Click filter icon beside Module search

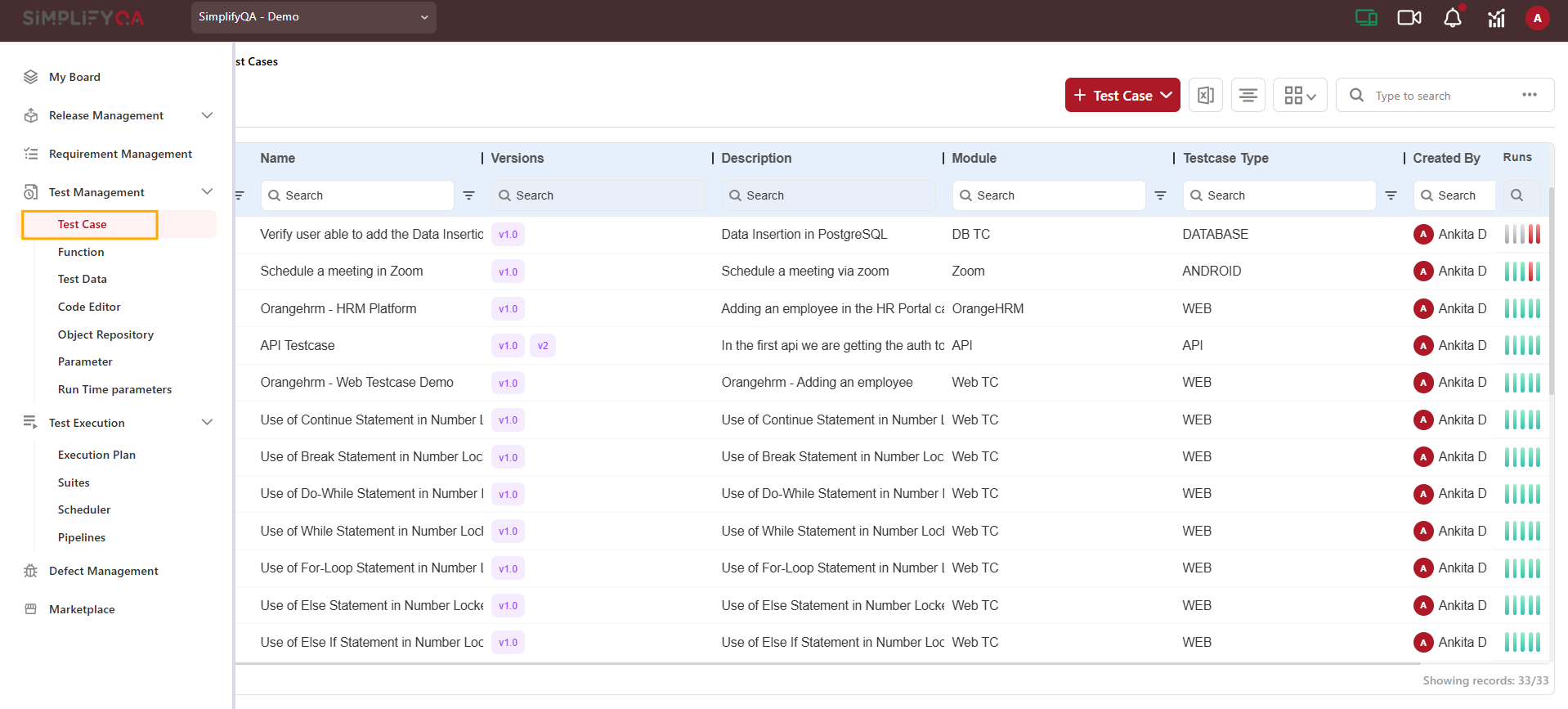pos(1160,195)
